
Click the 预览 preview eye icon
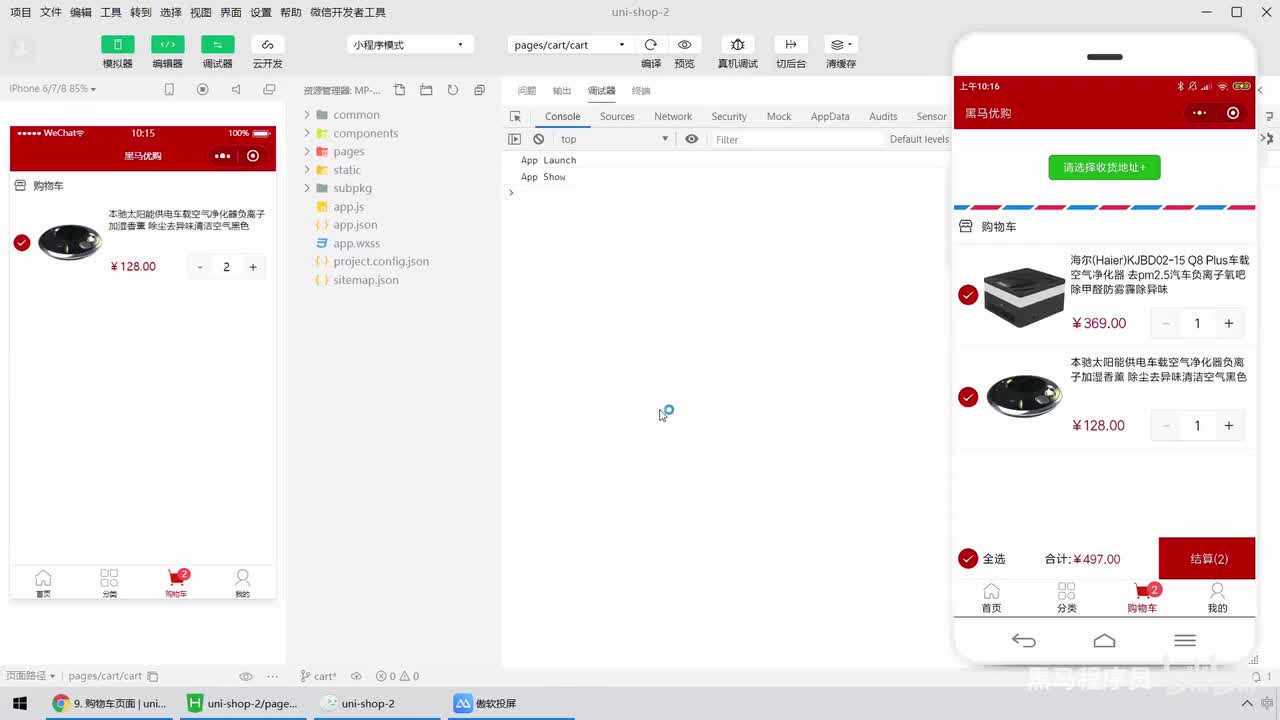[x=685, y=45]
